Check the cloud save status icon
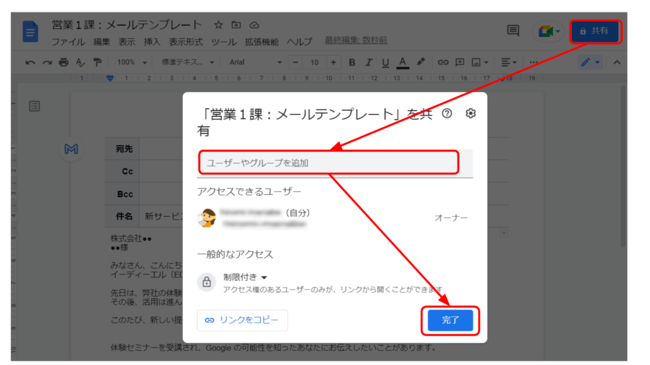Viewport: 650px width, 365px height. click(254, 25)
